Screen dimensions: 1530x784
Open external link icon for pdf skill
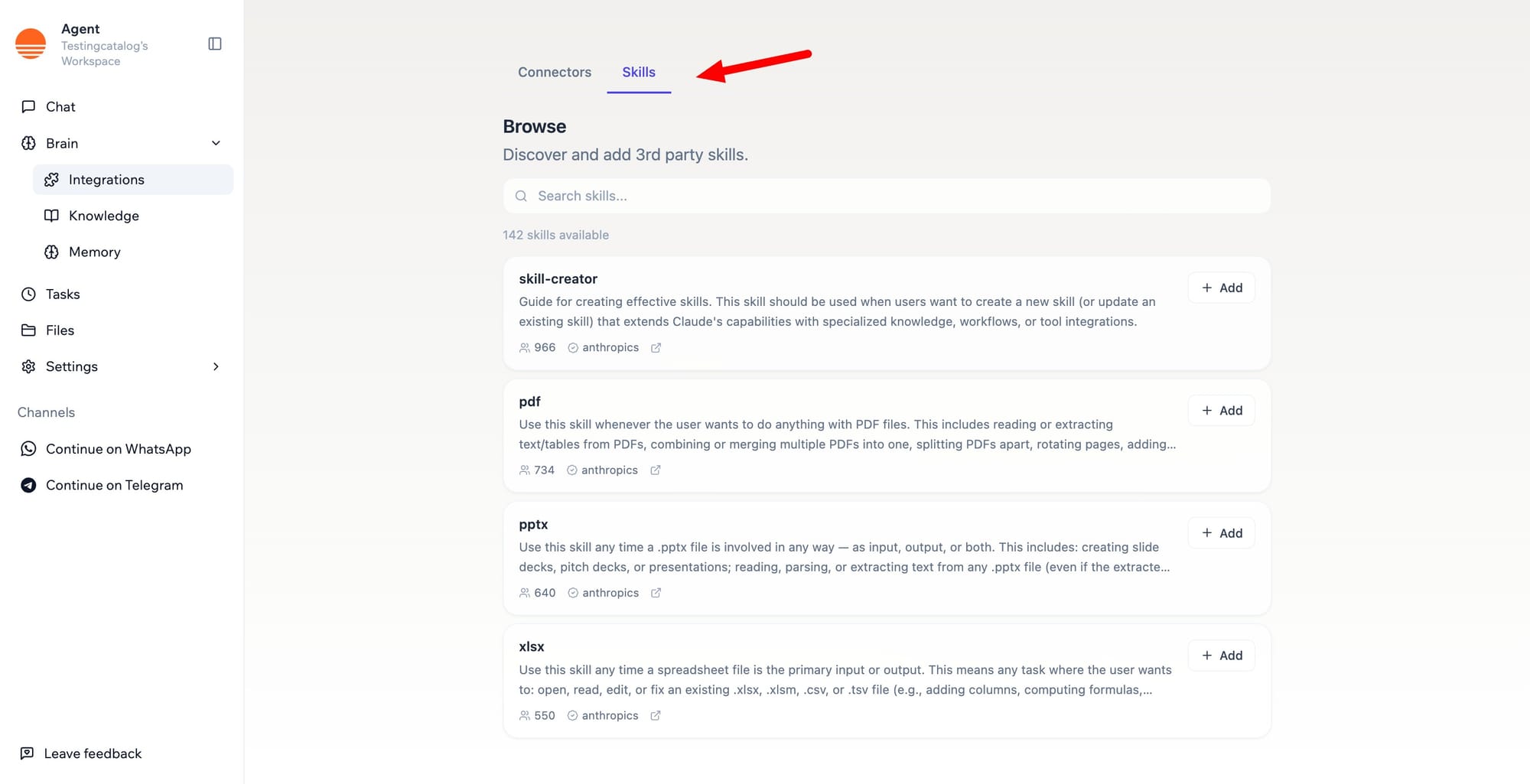[x=655, y=470]
